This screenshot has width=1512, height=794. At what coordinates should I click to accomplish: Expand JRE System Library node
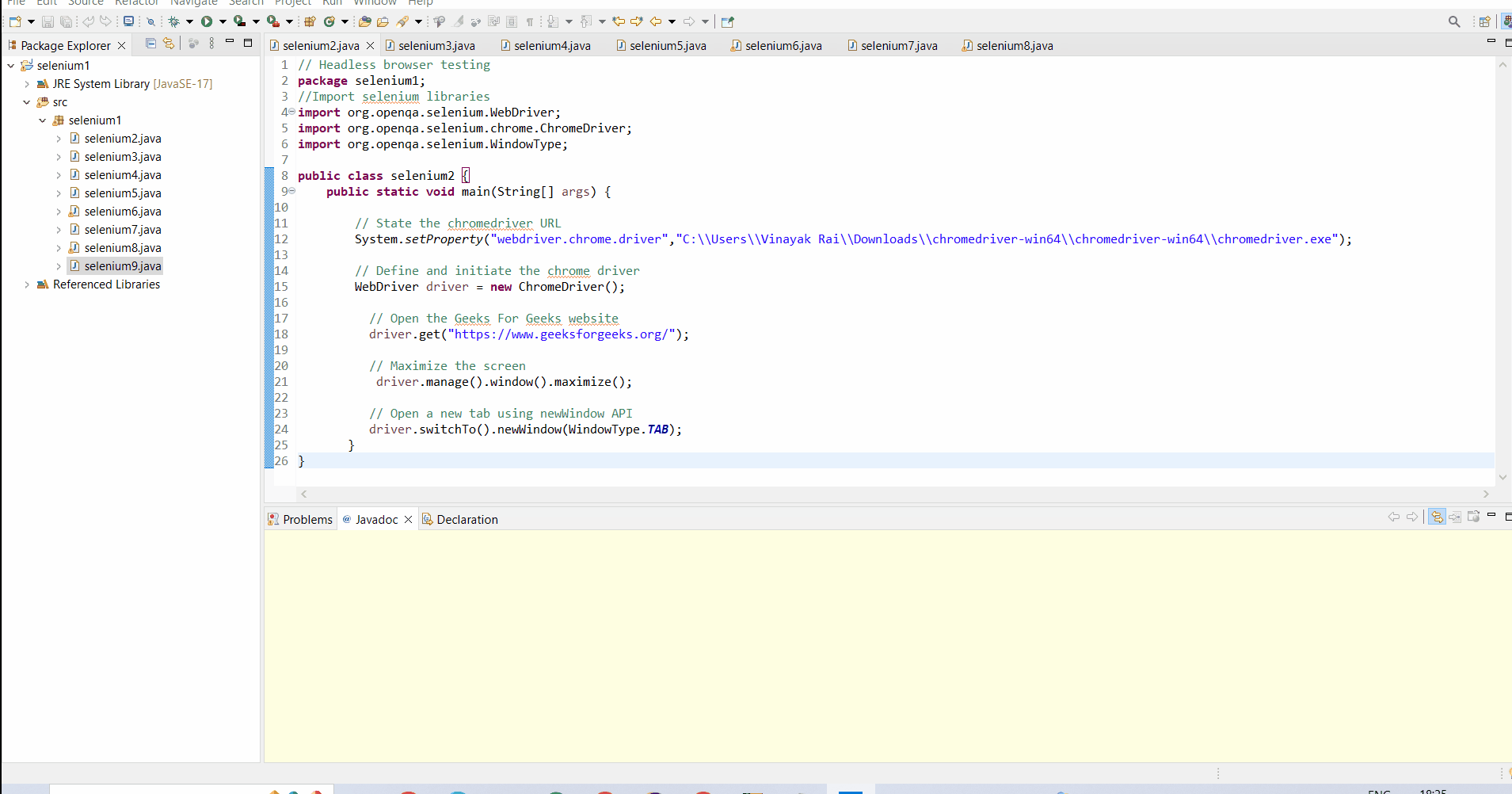[26, 84]
